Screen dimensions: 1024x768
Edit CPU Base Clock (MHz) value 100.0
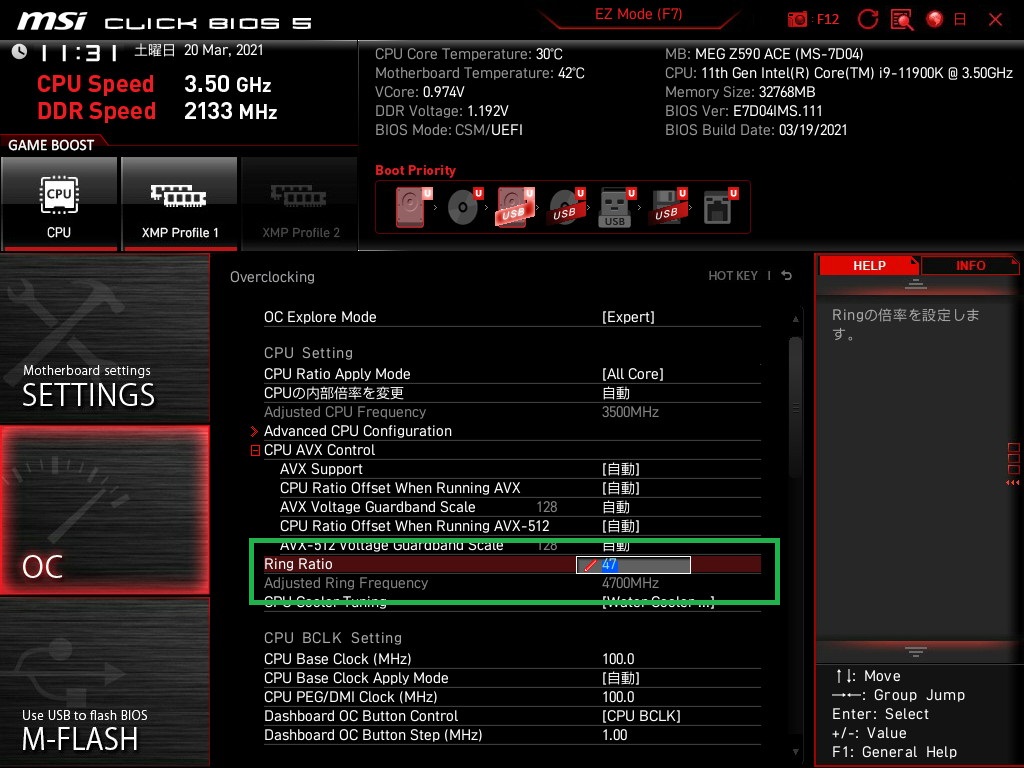tap(618, 658)
